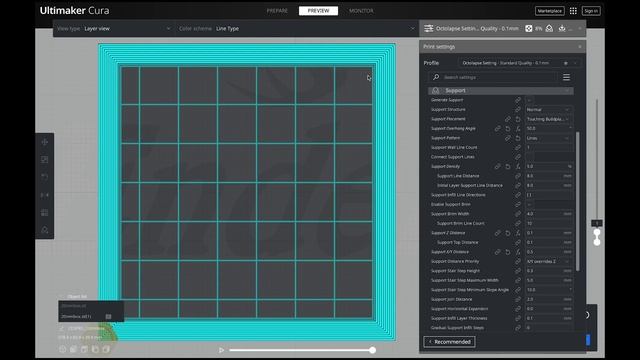Select the Move tool in left toolbar
Image resolution: width=640 pixels, height=360 pixels.
44,142
